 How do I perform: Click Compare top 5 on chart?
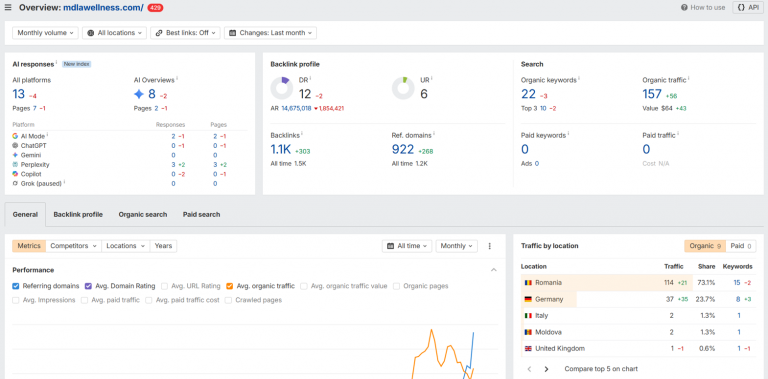[601, 369]
